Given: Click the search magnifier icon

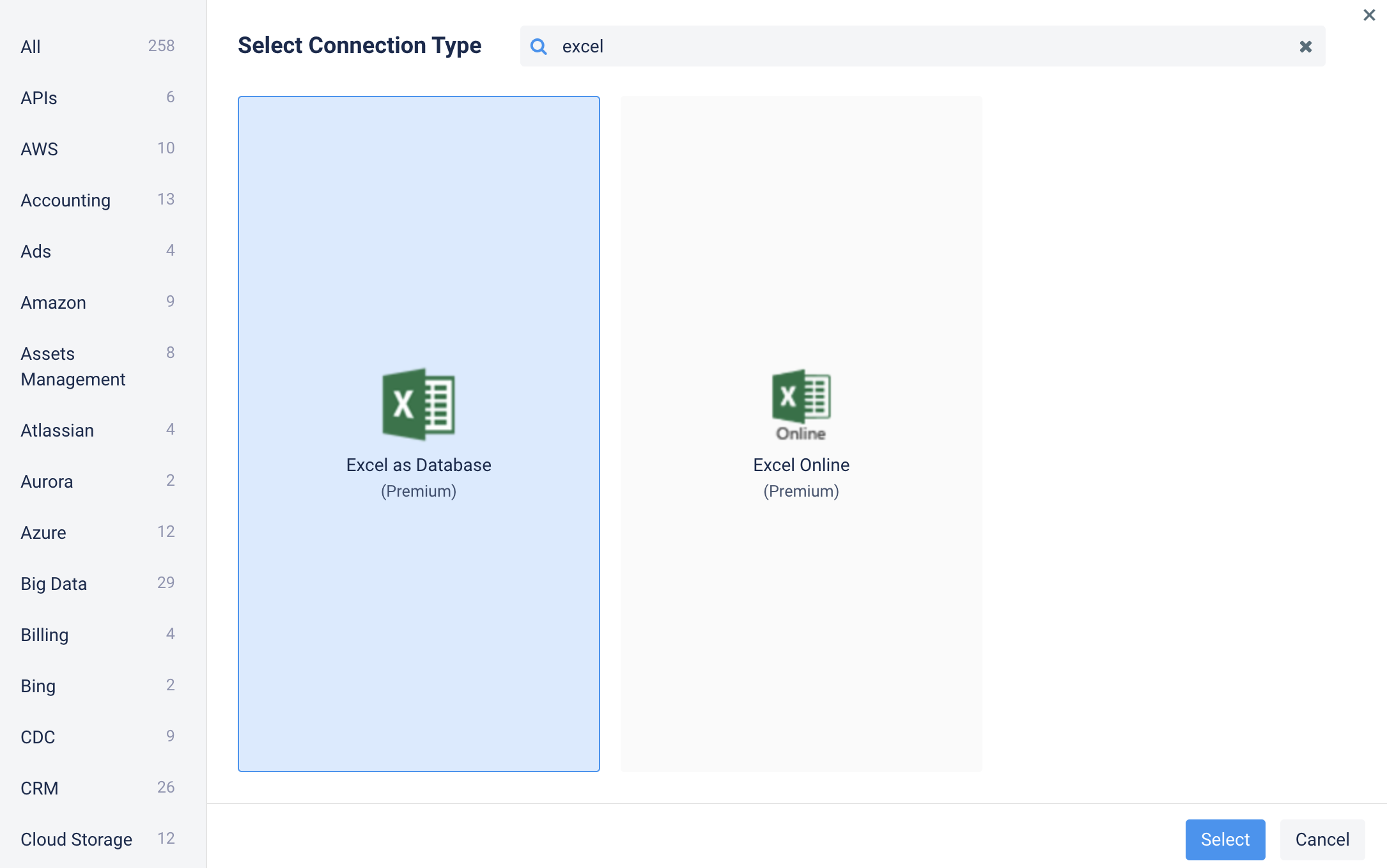Looking at the screenshot, I should click(539, 46).
